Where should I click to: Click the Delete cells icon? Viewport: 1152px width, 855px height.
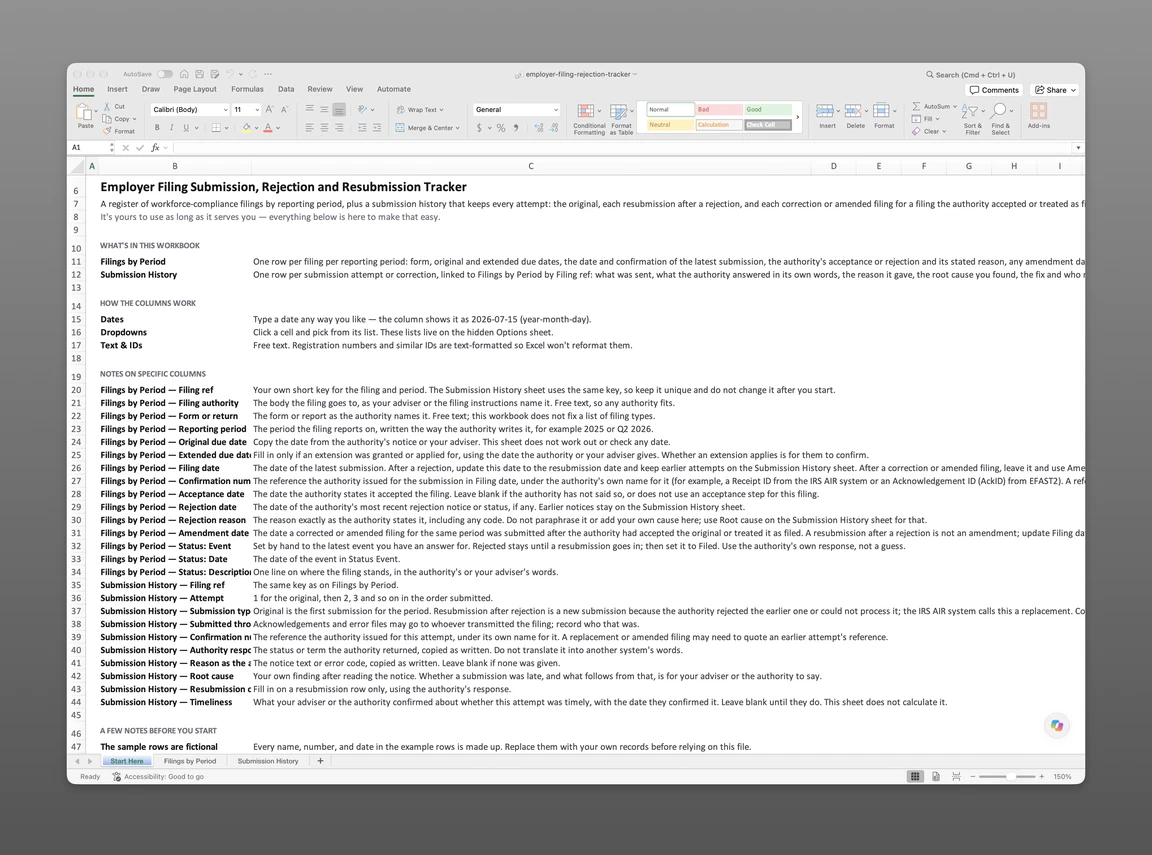click(x=853, y=111)
